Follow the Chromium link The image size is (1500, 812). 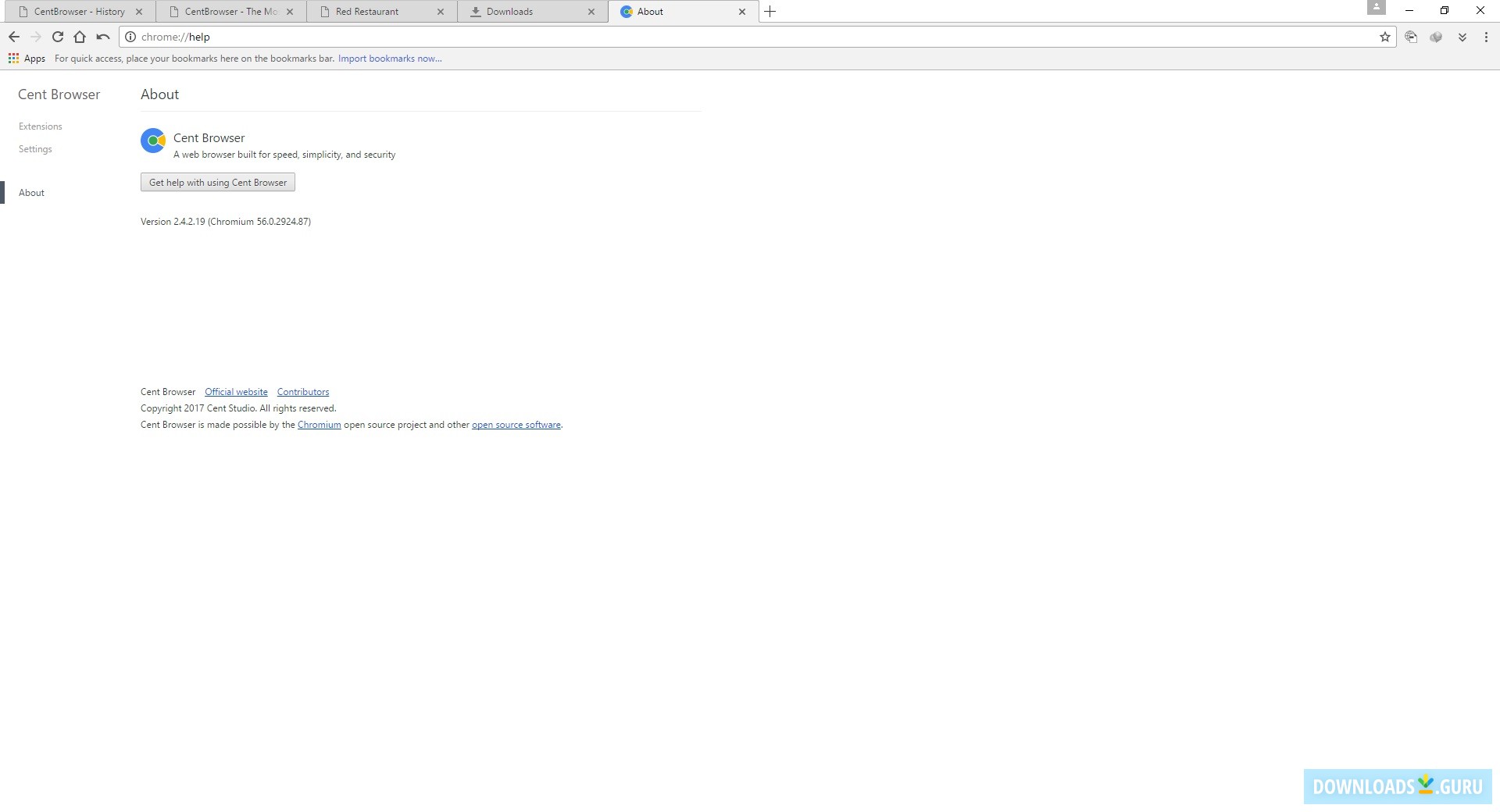319,425
